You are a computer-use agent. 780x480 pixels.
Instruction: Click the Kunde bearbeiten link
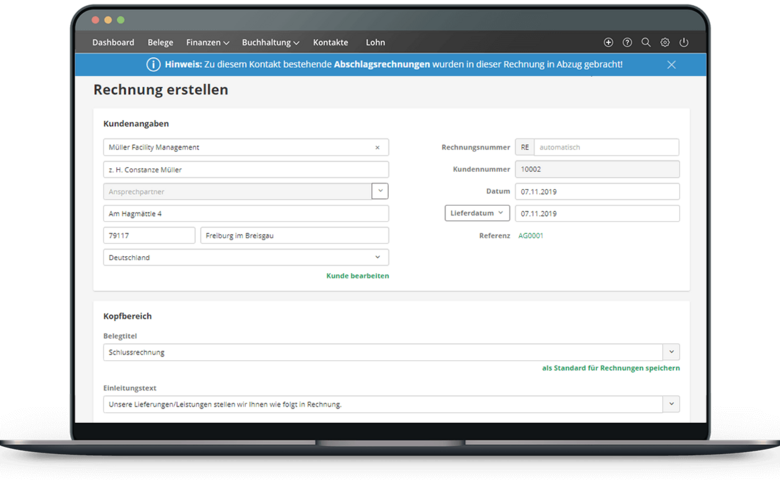(357, 275)
